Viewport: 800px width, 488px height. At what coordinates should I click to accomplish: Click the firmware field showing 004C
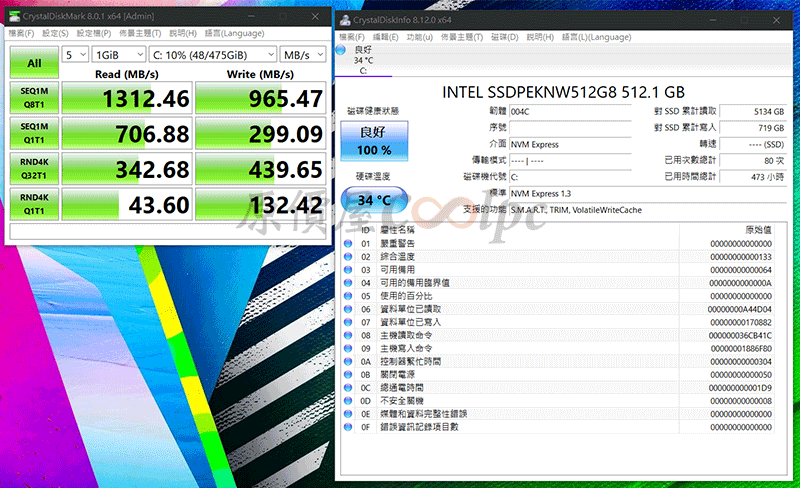[x=570, y=112]
